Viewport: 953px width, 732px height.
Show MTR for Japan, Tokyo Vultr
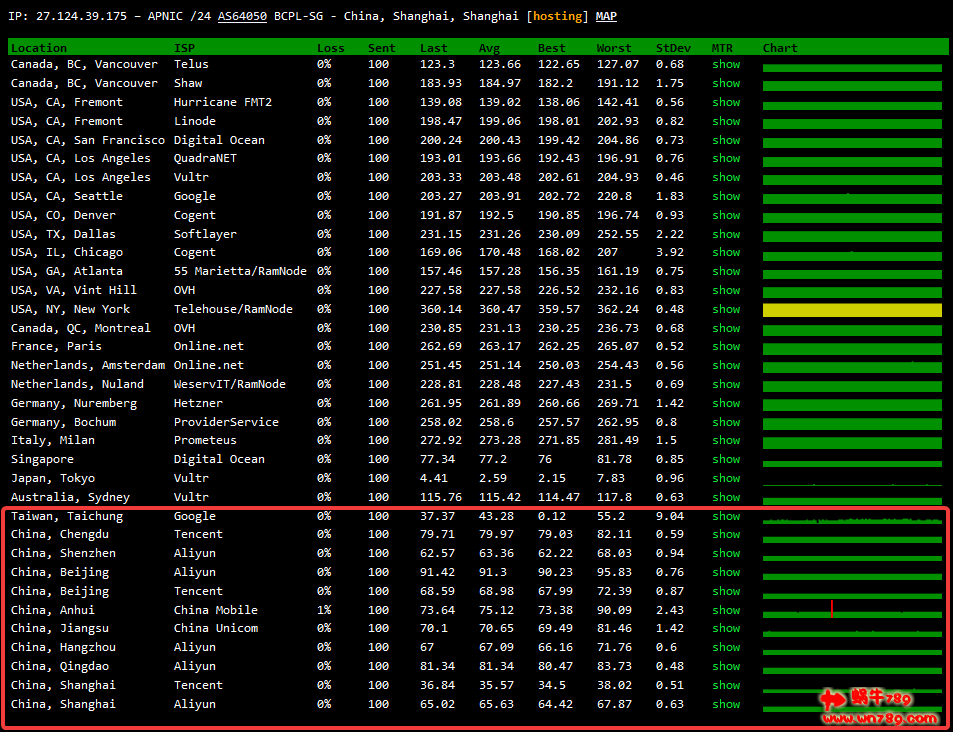(x=726, y=478)
